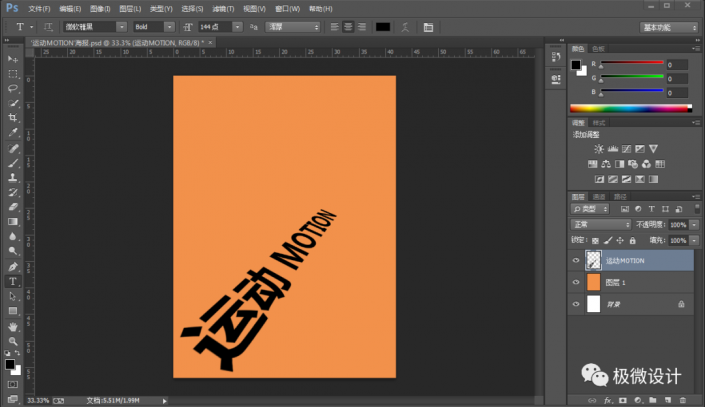Select the Blur tool

click(x=13, y=237)
